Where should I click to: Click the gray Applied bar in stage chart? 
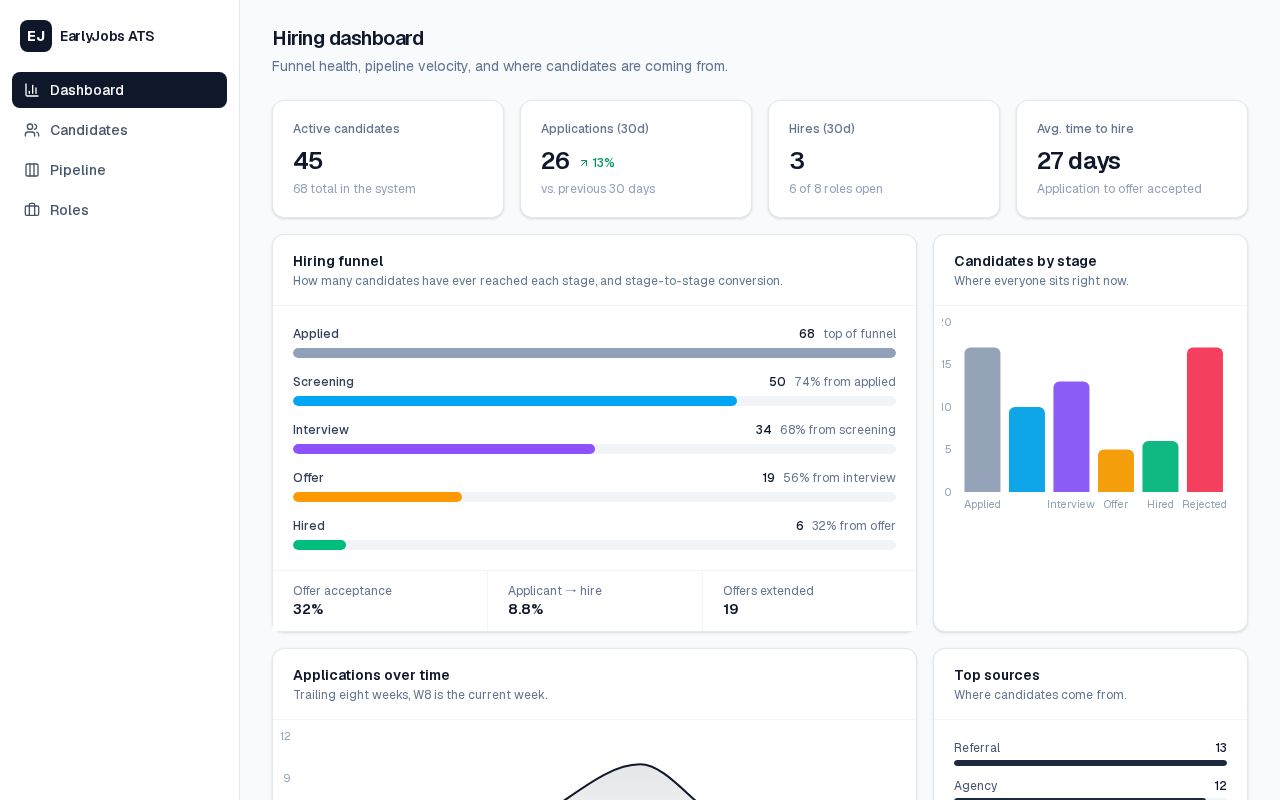click(x=982, y=420)
